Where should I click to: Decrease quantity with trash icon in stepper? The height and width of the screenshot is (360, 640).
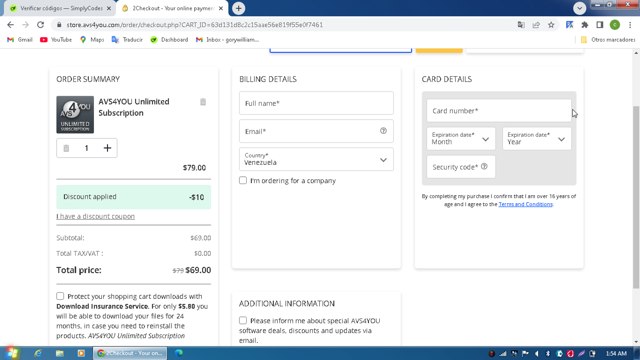point(66,148)
